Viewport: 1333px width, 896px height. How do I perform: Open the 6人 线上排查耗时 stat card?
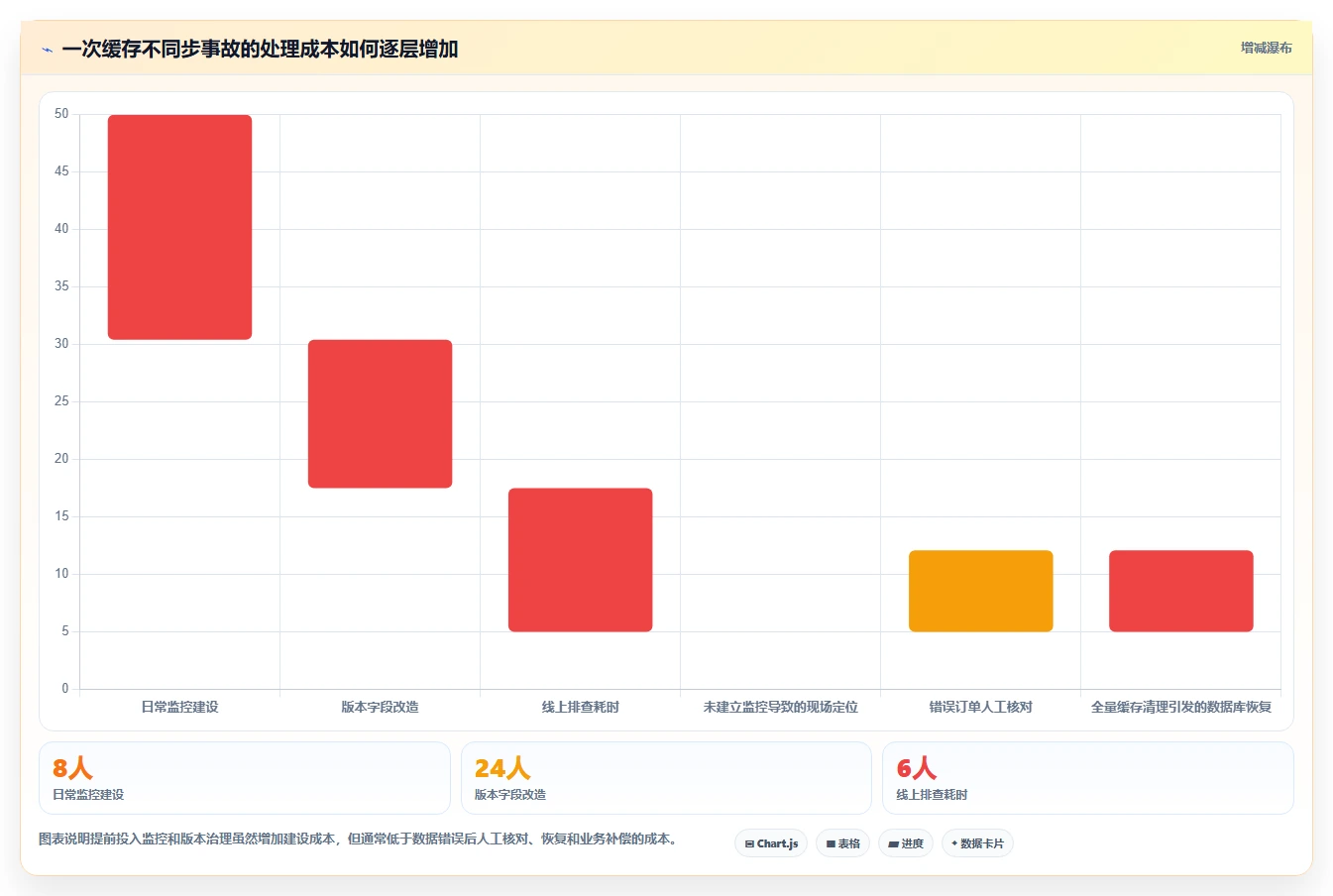tap(1087, 778)
